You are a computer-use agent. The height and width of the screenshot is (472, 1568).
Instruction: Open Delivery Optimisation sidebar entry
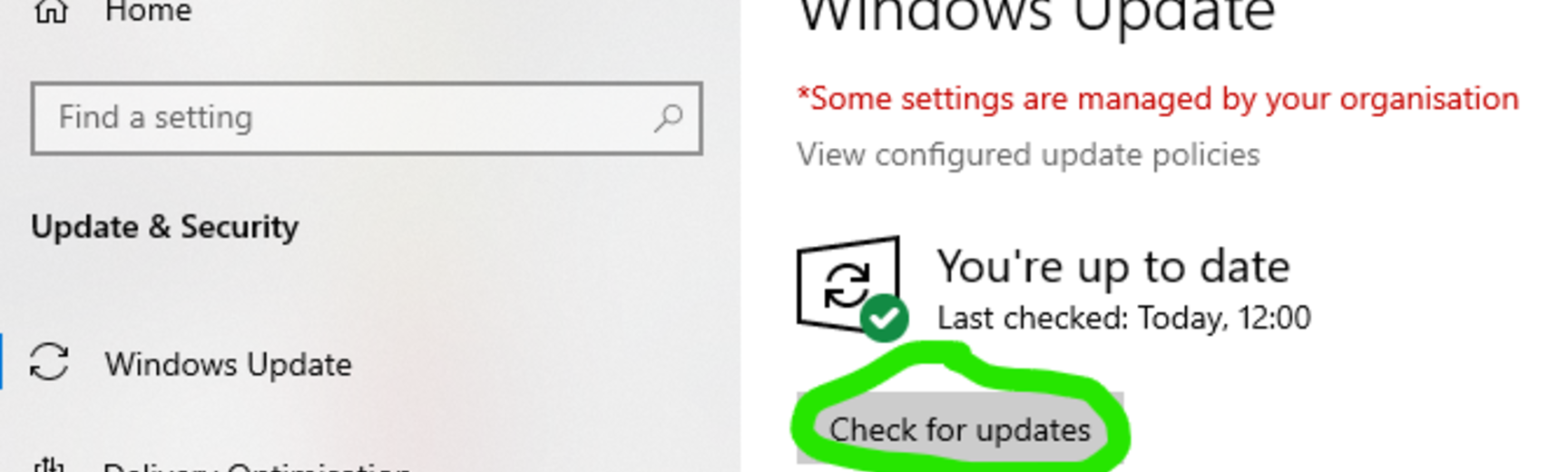pos(257,467)
